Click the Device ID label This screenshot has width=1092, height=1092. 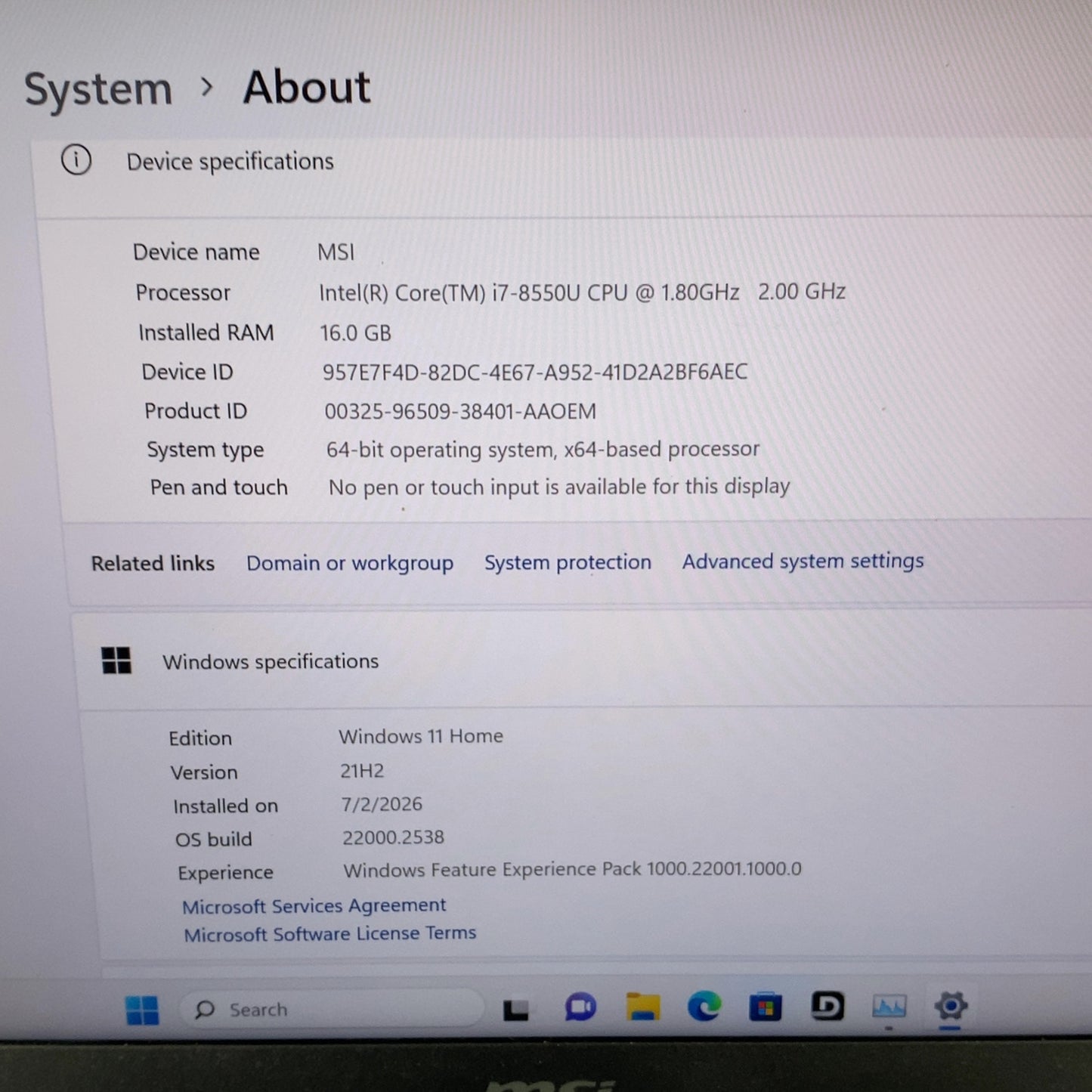click(x=187, y=372)
